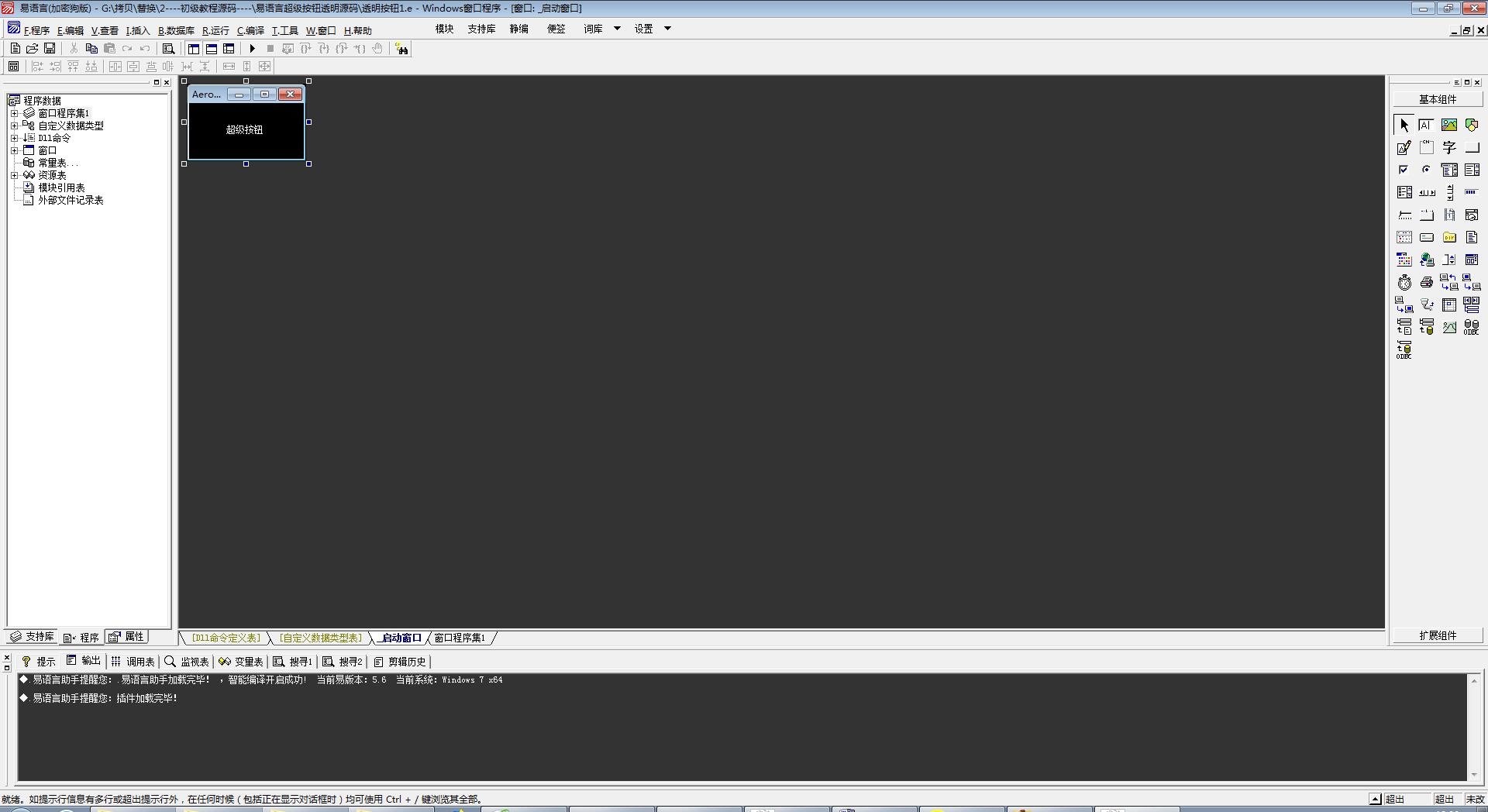Switch to the 窗口程序集1 editor tab
Screen dimensions: 1488x812
click(x=460, y=638)
